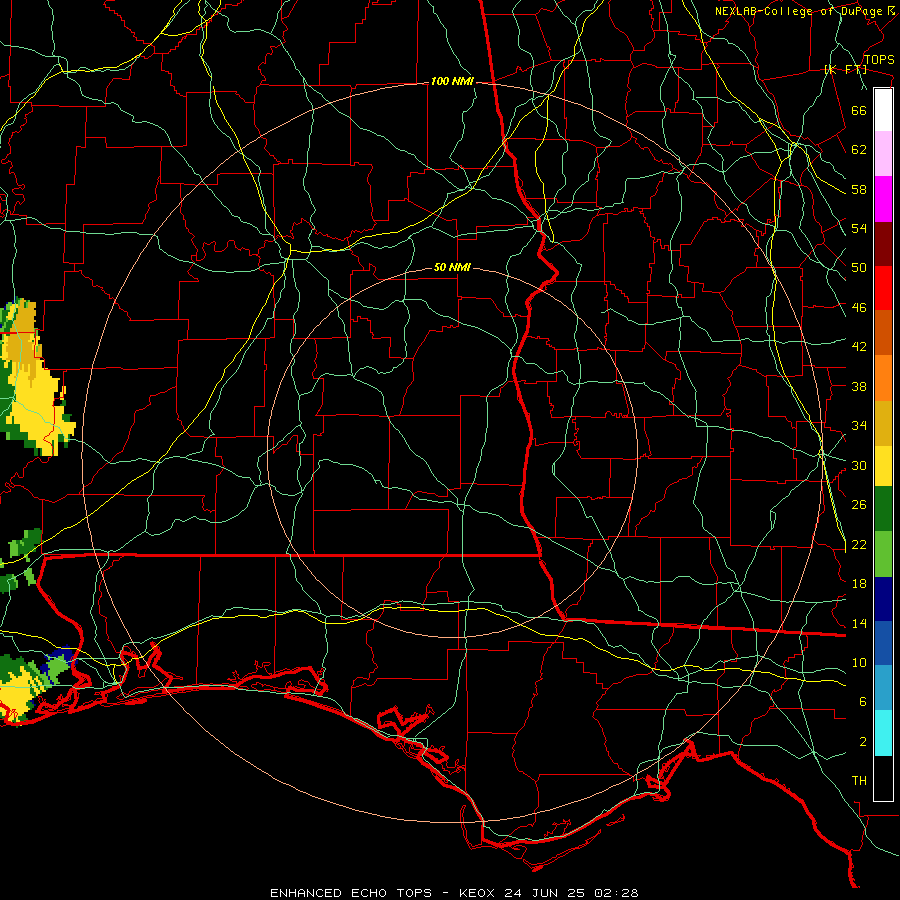Click the cyan 10 kft legend swatch
Viewport: 900px width, 900px height.
coord(883,733)
